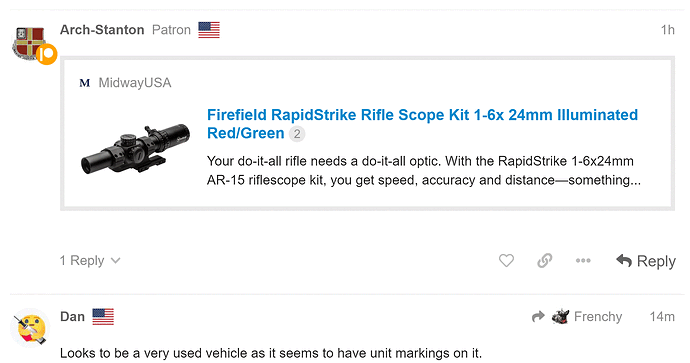The width and height of the screenshot is (690, 363).
Task: Click the MidwayUSA M favicon
Action: (84, 83)
